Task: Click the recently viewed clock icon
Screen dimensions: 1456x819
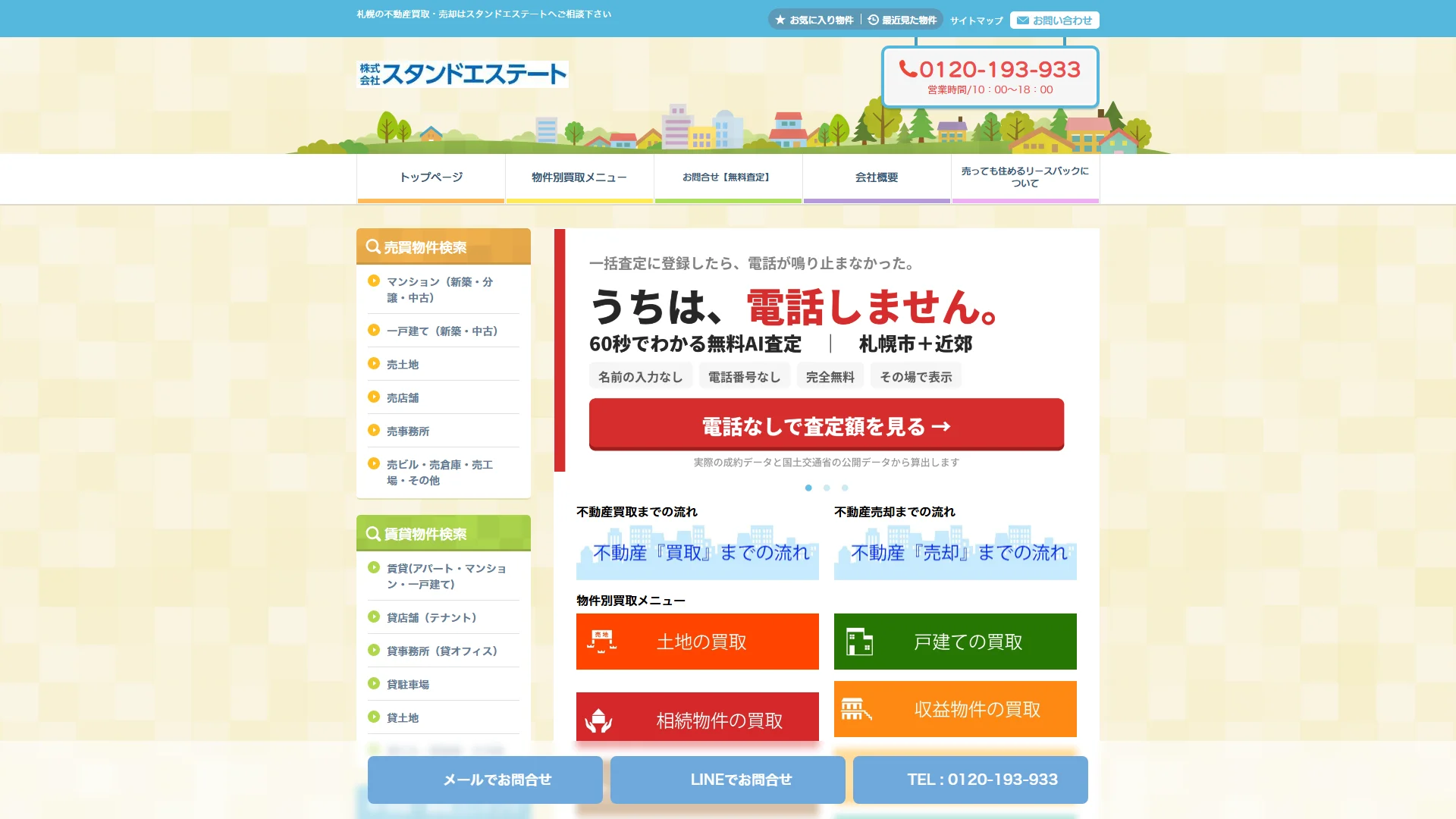Action: (874, 20)
